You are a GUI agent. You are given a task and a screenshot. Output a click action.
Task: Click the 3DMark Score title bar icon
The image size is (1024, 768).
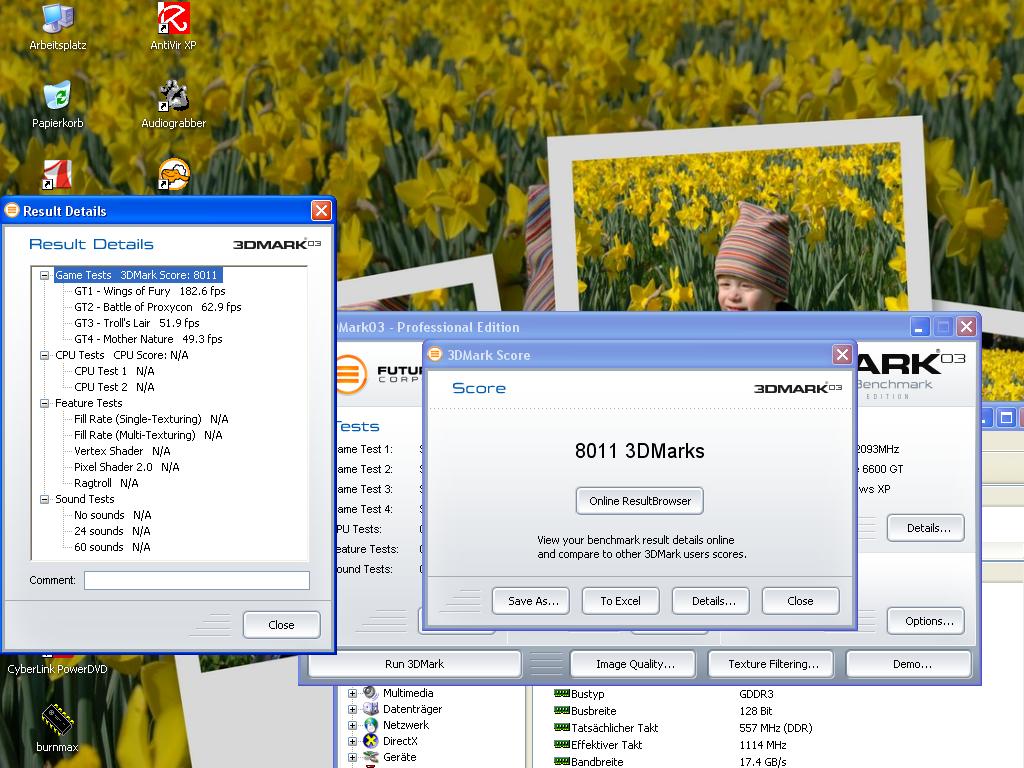(x=435, y=355)
